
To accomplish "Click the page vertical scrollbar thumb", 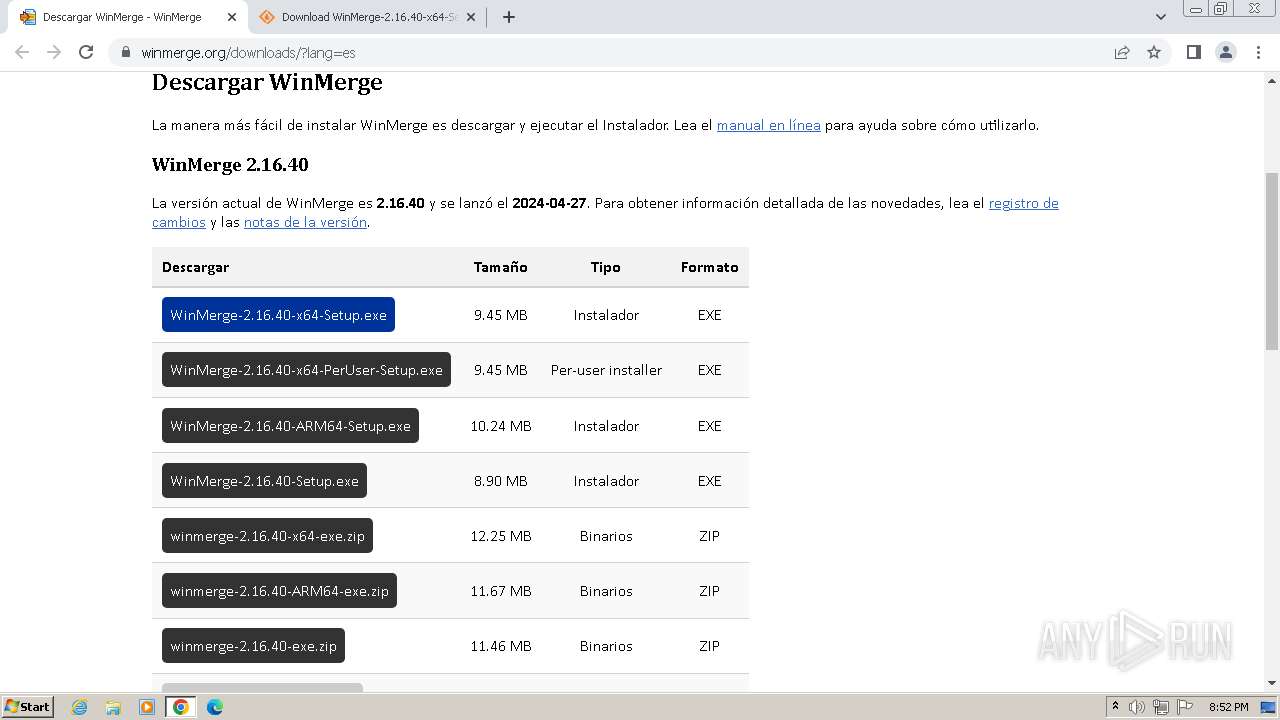I will (x=1272, y=260).
